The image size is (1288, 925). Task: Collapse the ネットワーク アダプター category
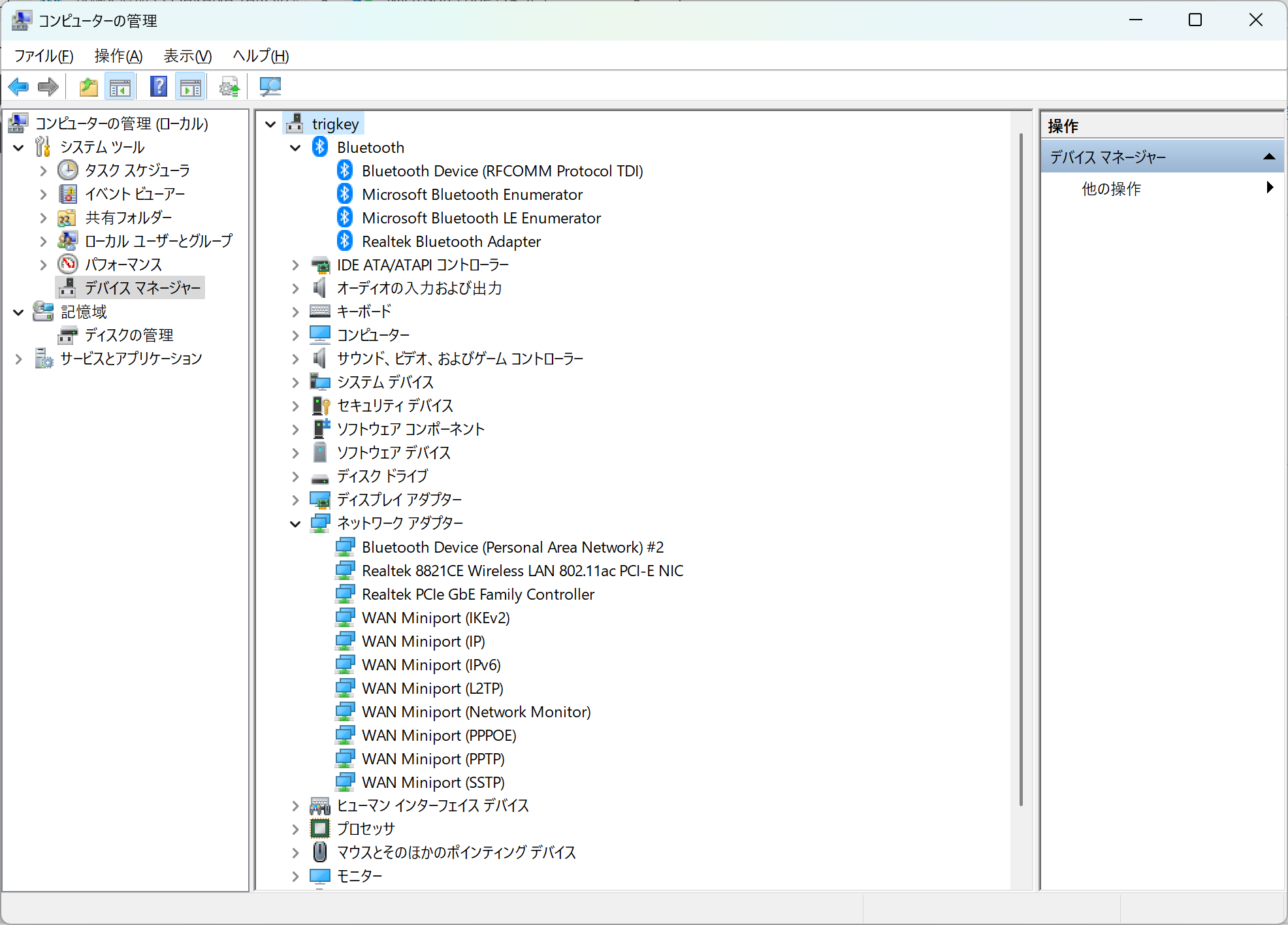(295, 524)
